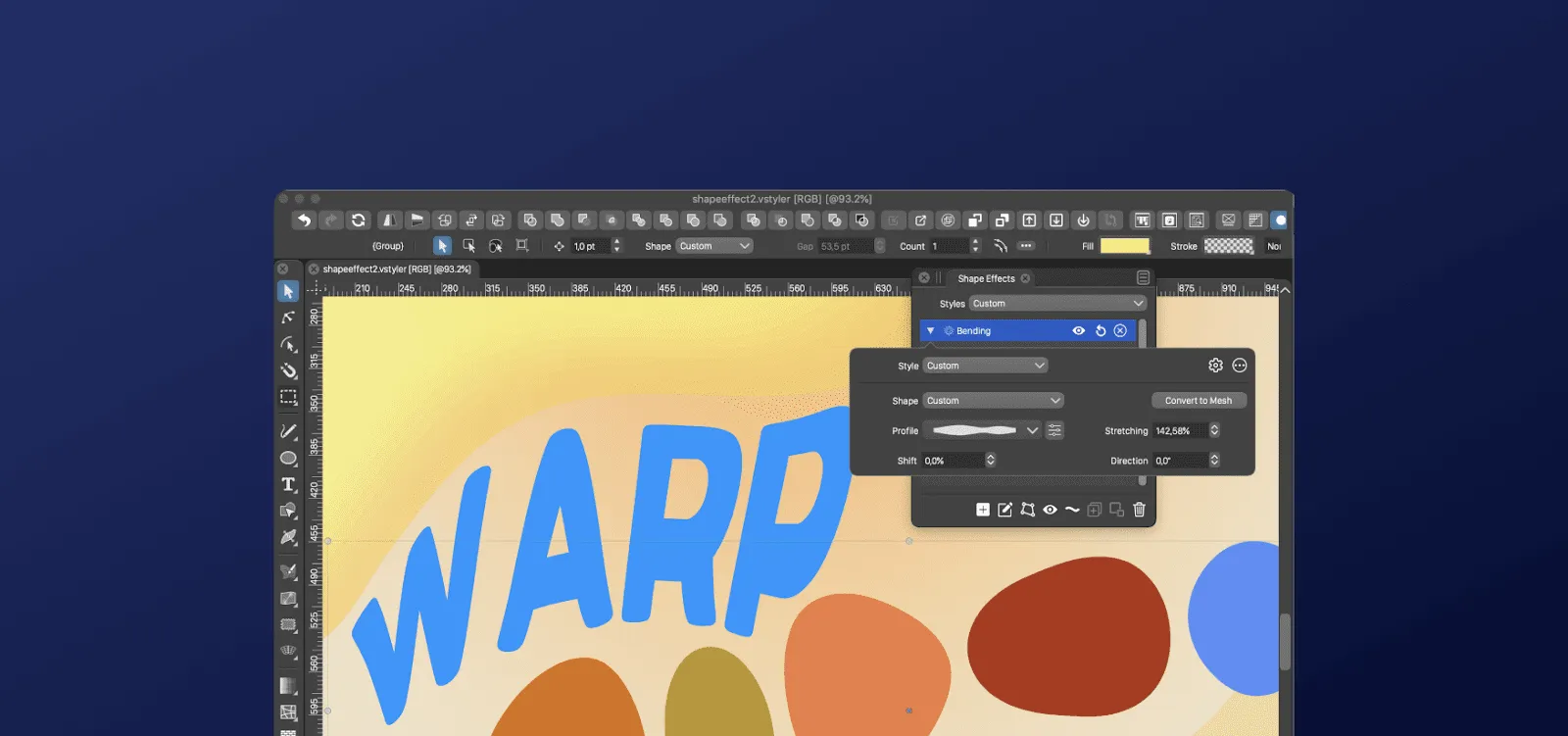Viewport: 1568px width, 736px height.
Task: Click the Shift 0,0% field
Action: click(953, 461)
